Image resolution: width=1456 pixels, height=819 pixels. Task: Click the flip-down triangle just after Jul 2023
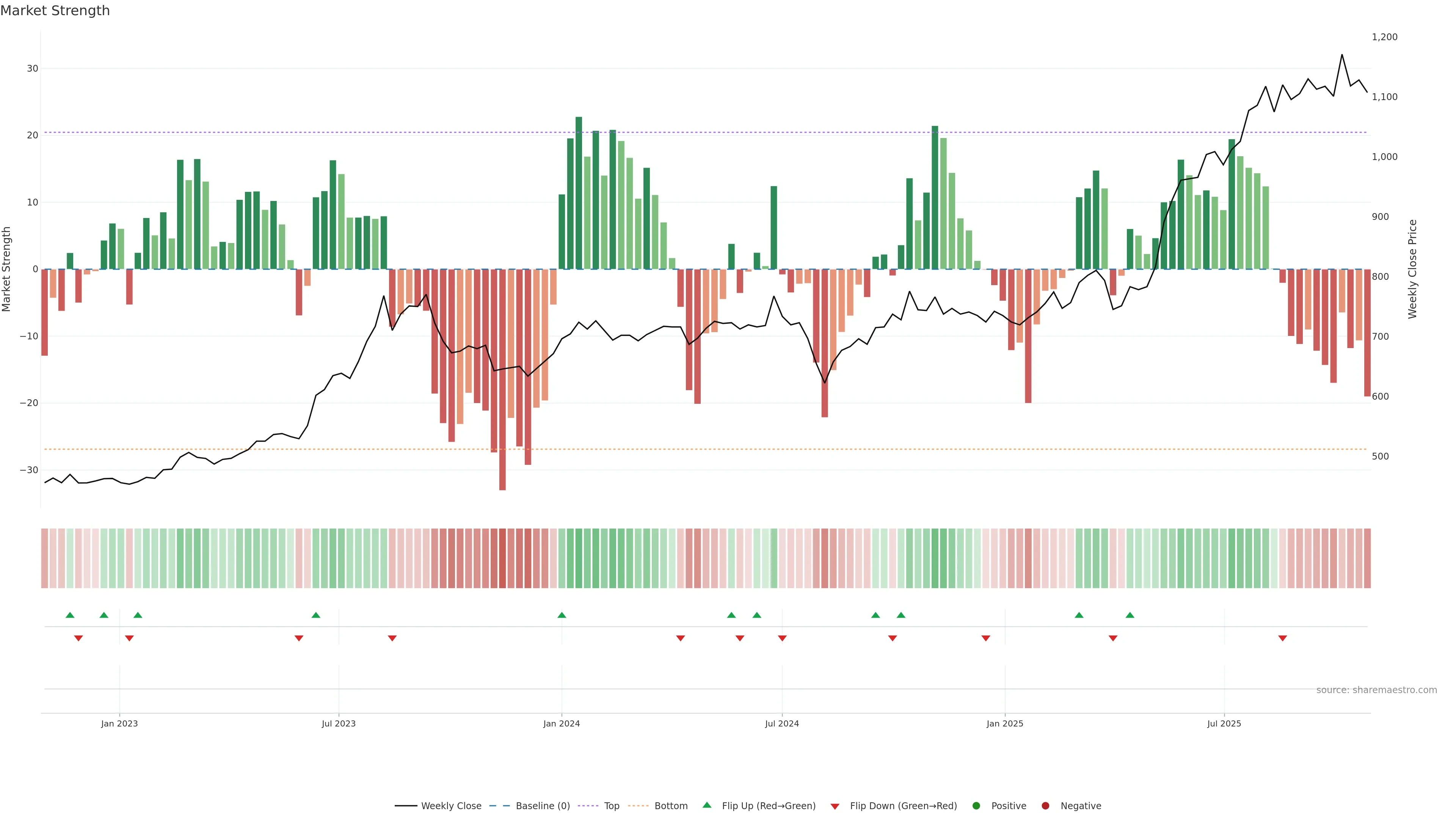[392, 638]
